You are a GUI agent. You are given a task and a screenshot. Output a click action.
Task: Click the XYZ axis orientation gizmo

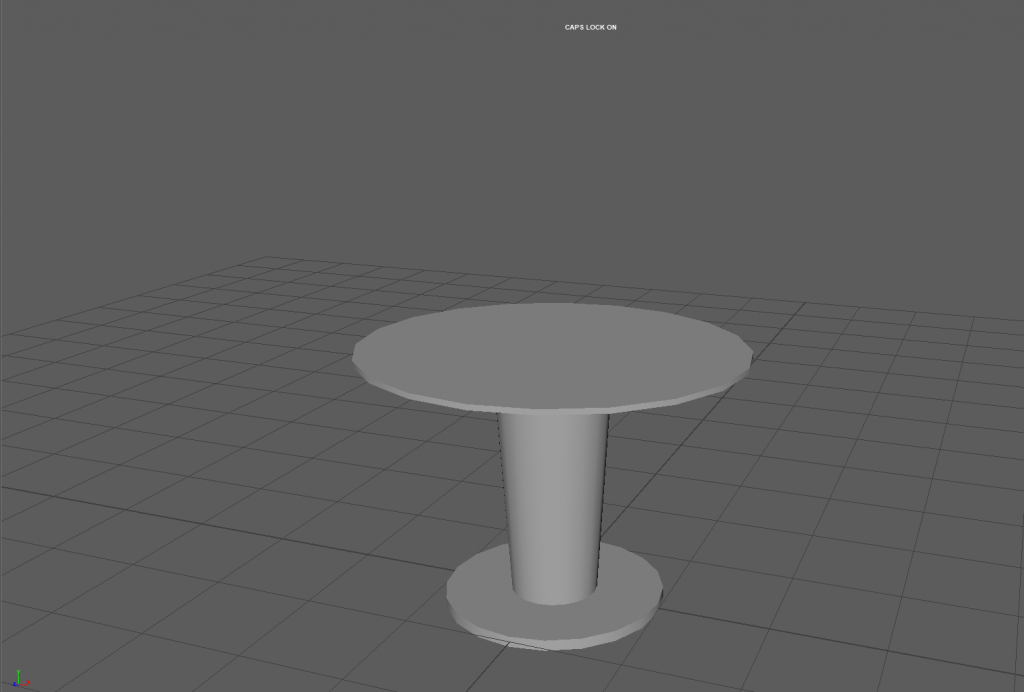coord(20,678)
